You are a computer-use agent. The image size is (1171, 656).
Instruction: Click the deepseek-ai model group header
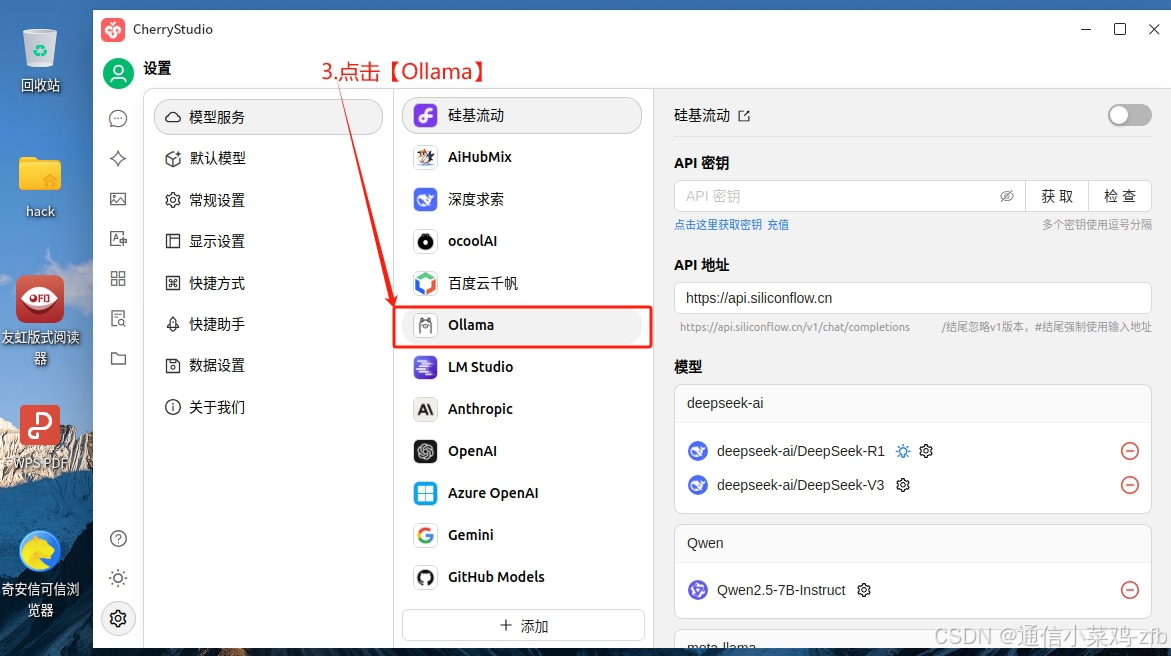(x=913, y=403)
